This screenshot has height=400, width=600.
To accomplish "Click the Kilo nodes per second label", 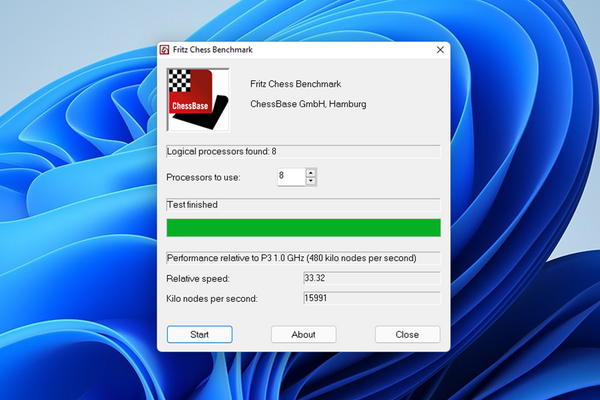I will (x=212, y=298).
